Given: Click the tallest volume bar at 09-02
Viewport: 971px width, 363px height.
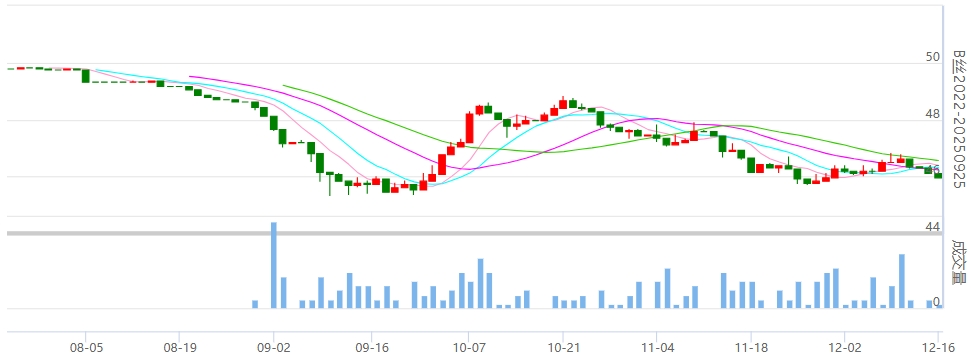Looking at the screenshot, I should pyautogui.click(x=274, y=265).
